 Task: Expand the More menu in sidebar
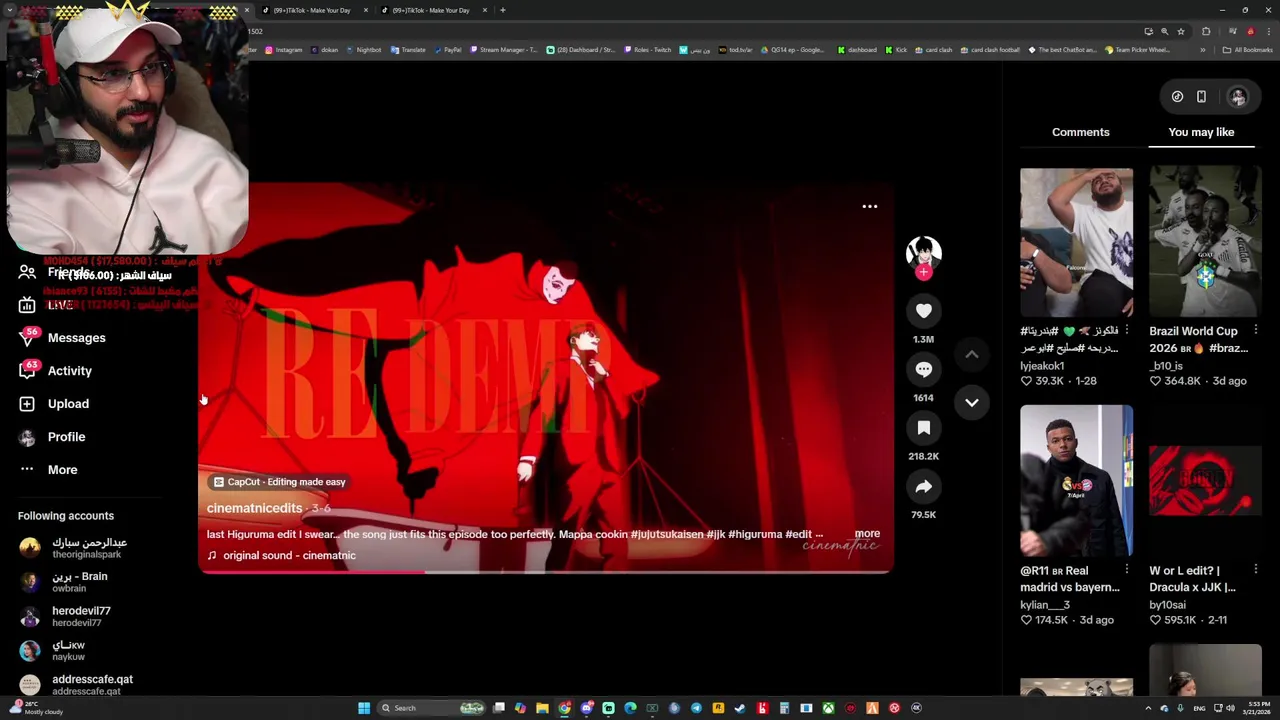[x=62, y=470]
